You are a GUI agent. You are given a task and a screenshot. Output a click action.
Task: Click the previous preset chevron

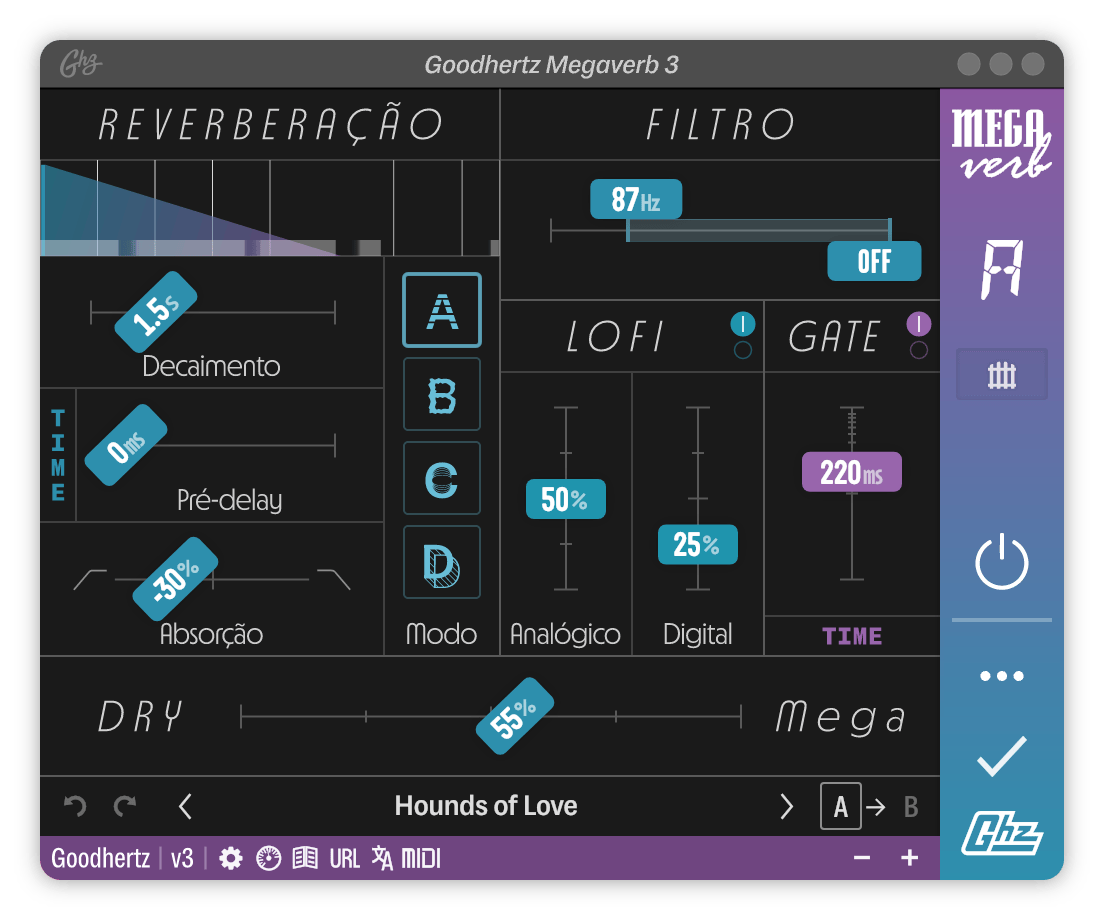[185, 806]
